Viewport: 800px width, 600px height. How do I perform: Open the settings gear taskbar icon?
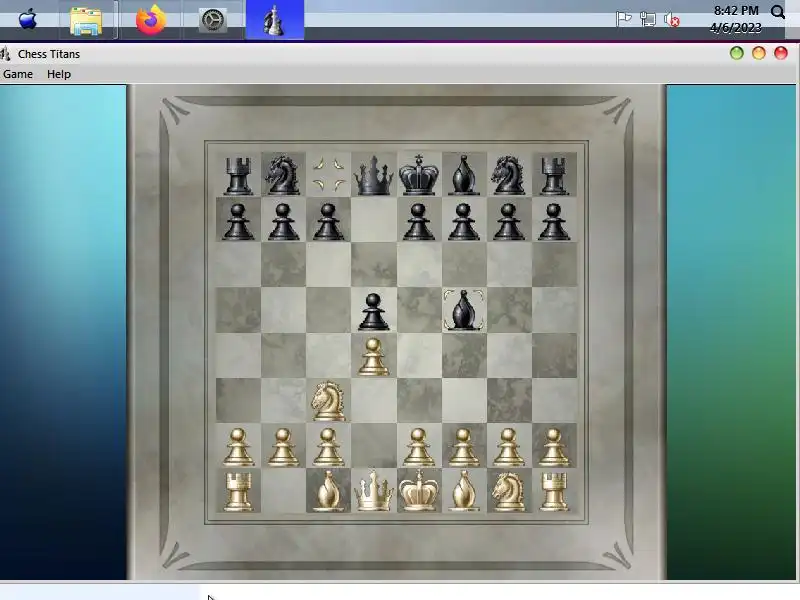click(x=212, y=20)
